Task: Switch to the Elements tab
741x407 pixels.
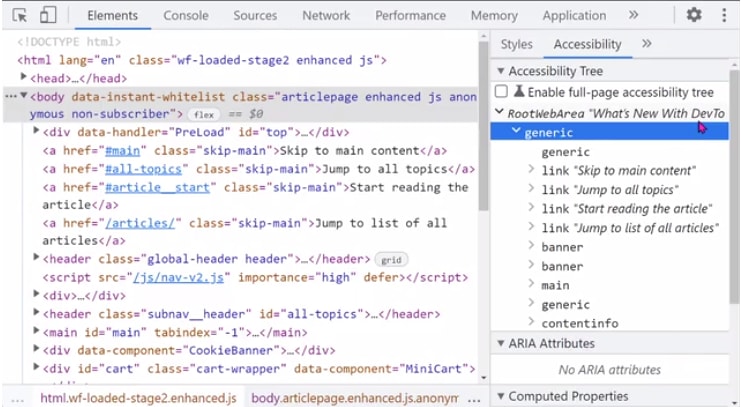Action: point(112,16)
